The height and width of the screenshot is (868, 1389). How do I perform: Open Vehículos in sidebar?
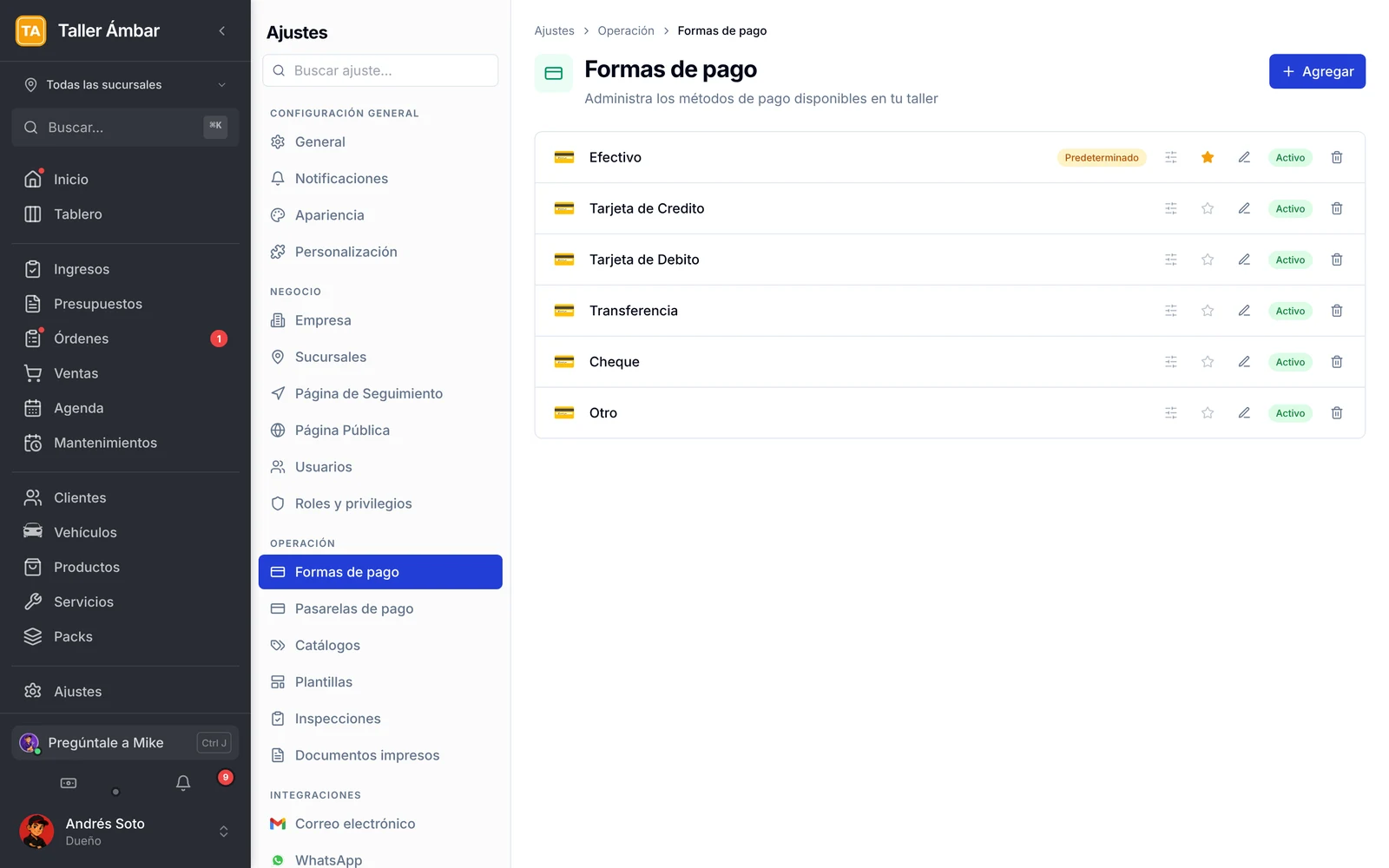click(125, 532)
